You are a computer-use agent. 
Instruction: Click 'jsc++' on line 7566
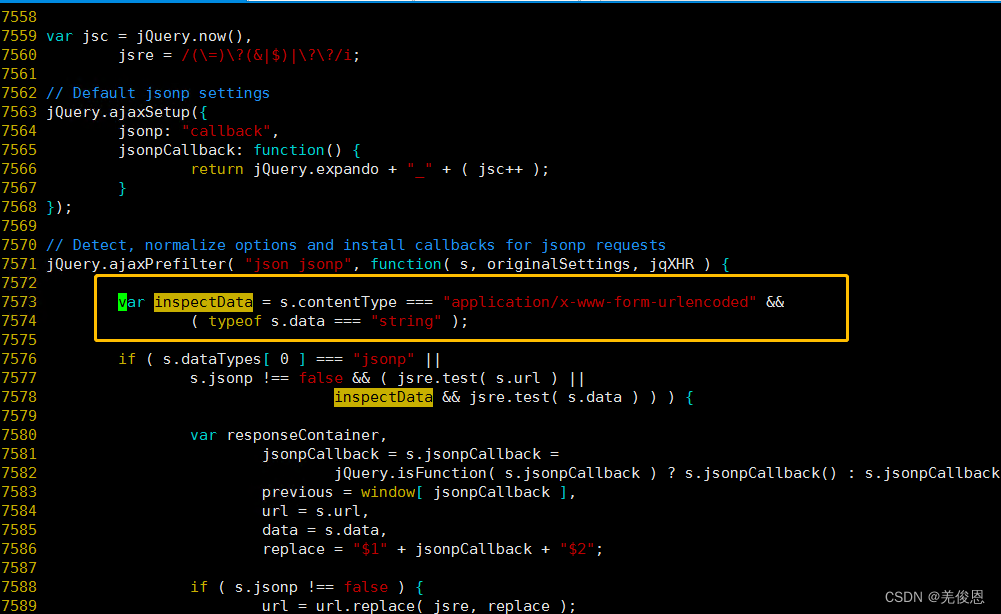500,169
